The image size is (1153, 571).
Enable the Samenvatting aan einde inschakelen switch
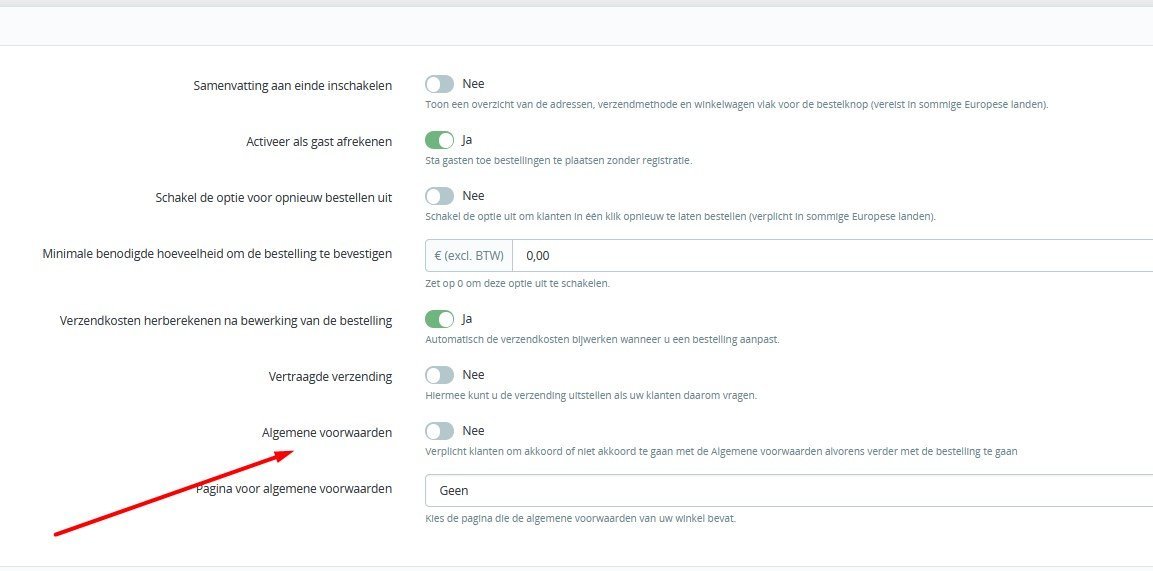439,85
